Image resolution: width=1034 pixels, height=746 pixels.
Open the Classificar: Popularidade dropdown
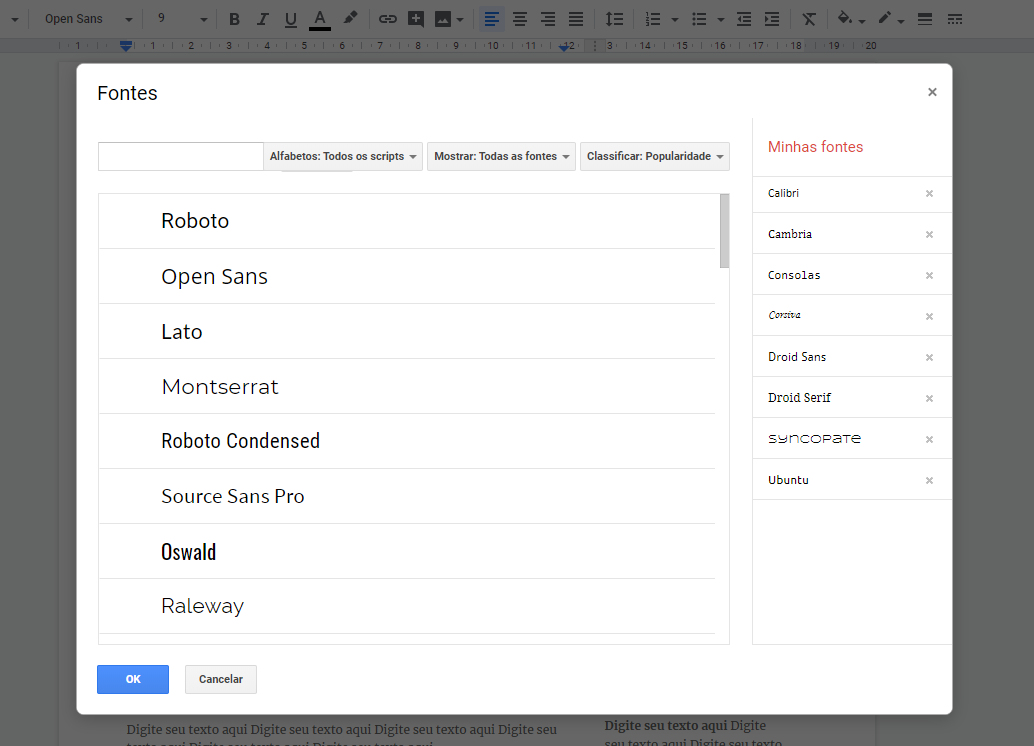click(654, 156)
